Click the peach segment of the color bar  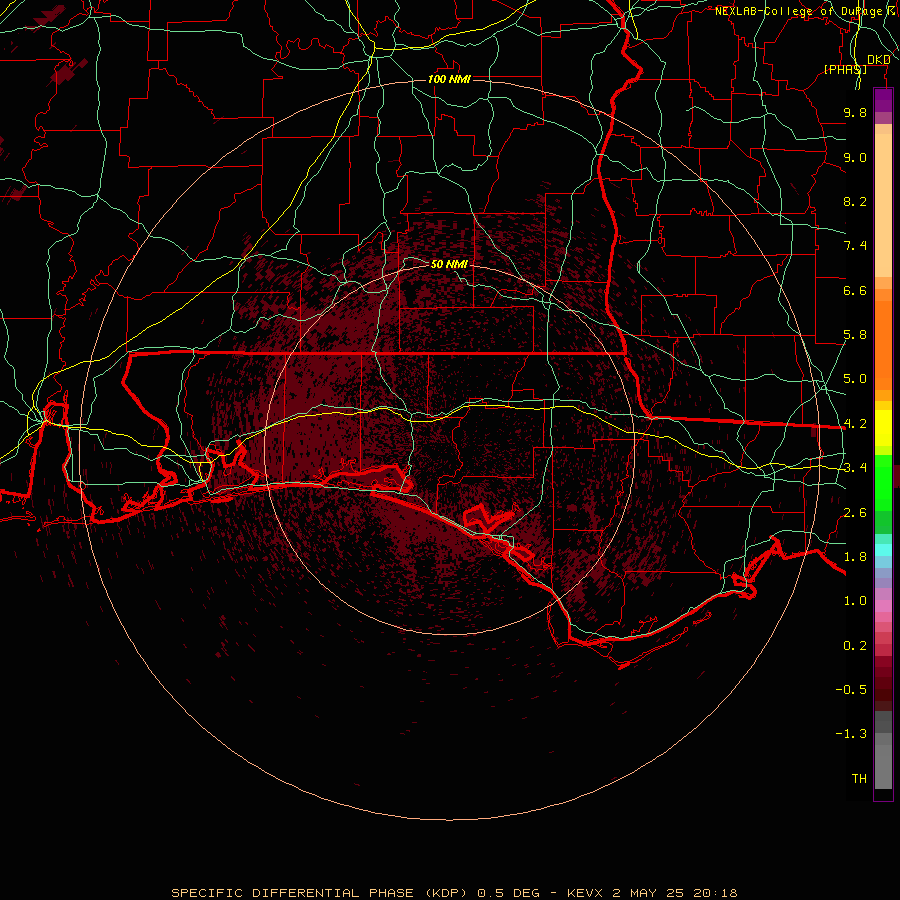[883, 205]
